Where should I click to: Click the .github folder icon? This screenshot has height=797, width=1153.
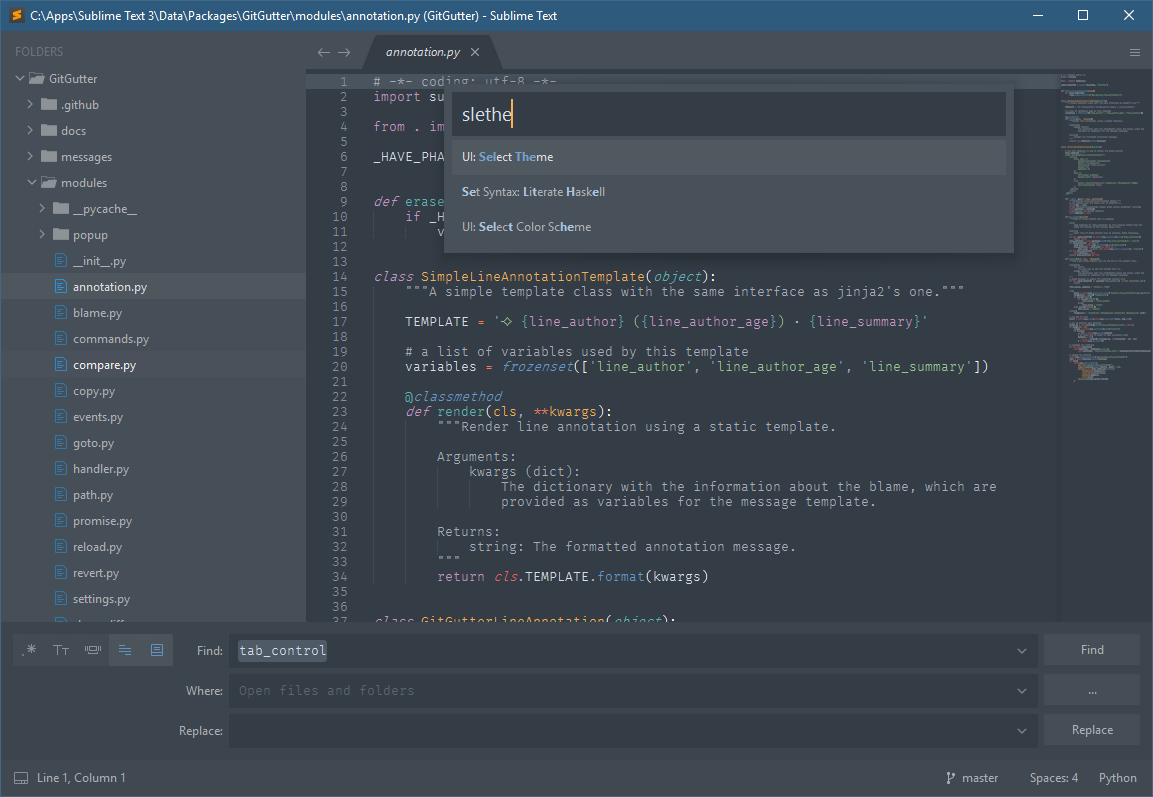point(49,104)
